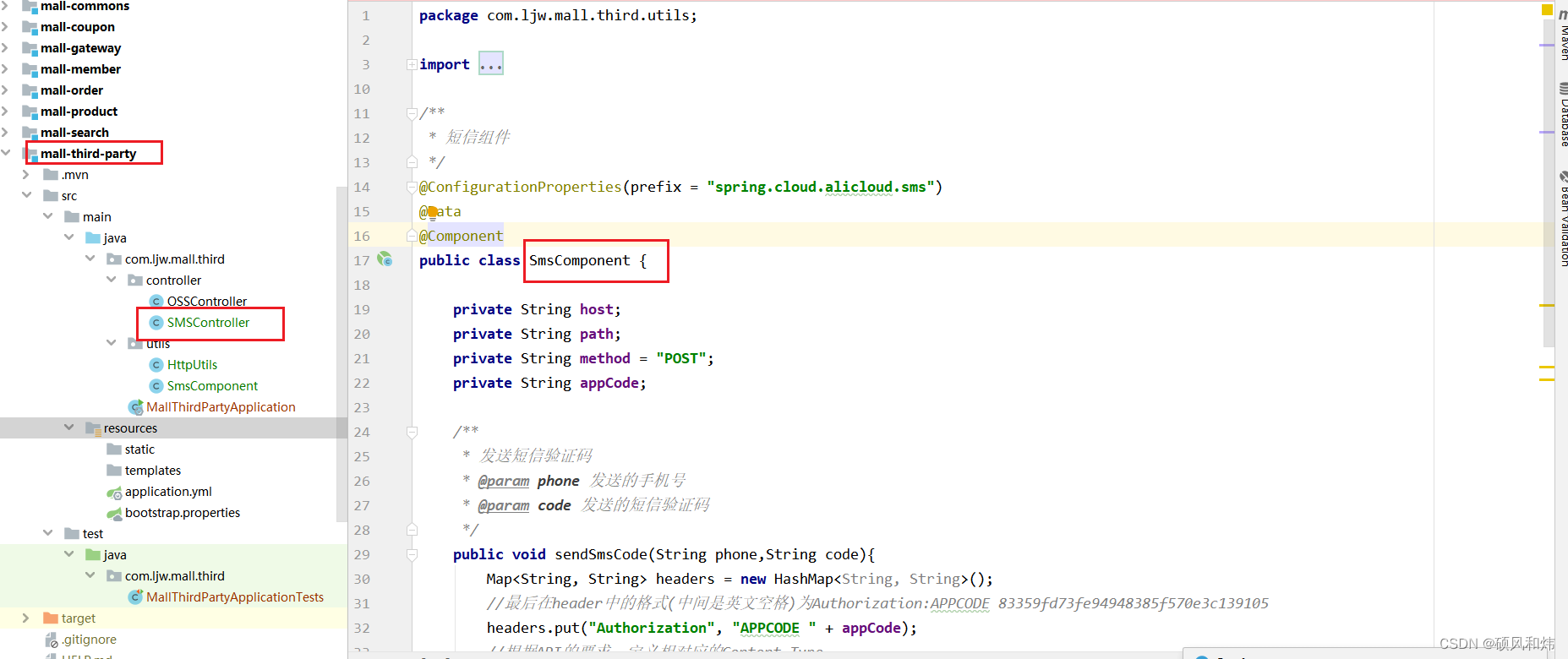This screenshot has height=659, width=1568.
Task: Open MallThirdPartyApplicationTests class
Action: [235, 597]
